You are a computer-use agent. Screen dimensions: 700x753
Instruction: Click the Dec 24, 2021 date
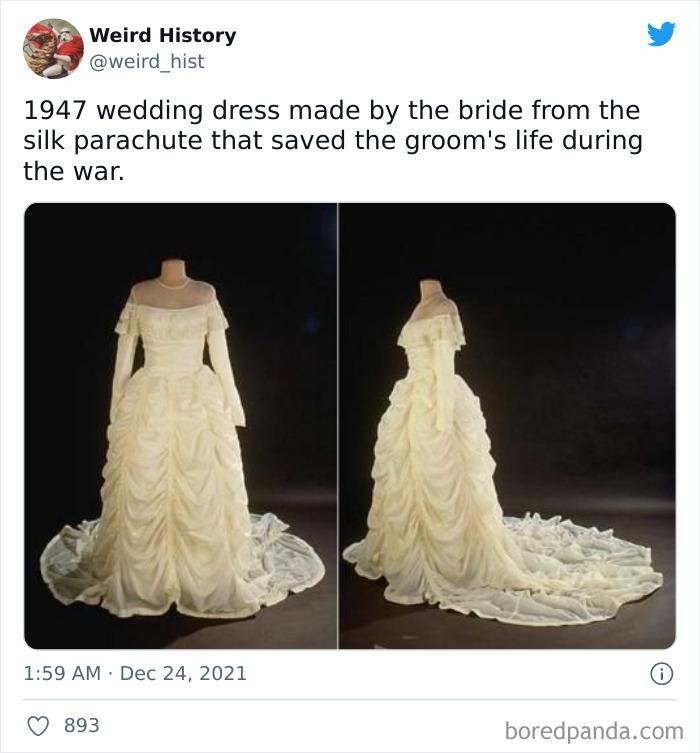point(183,673)
